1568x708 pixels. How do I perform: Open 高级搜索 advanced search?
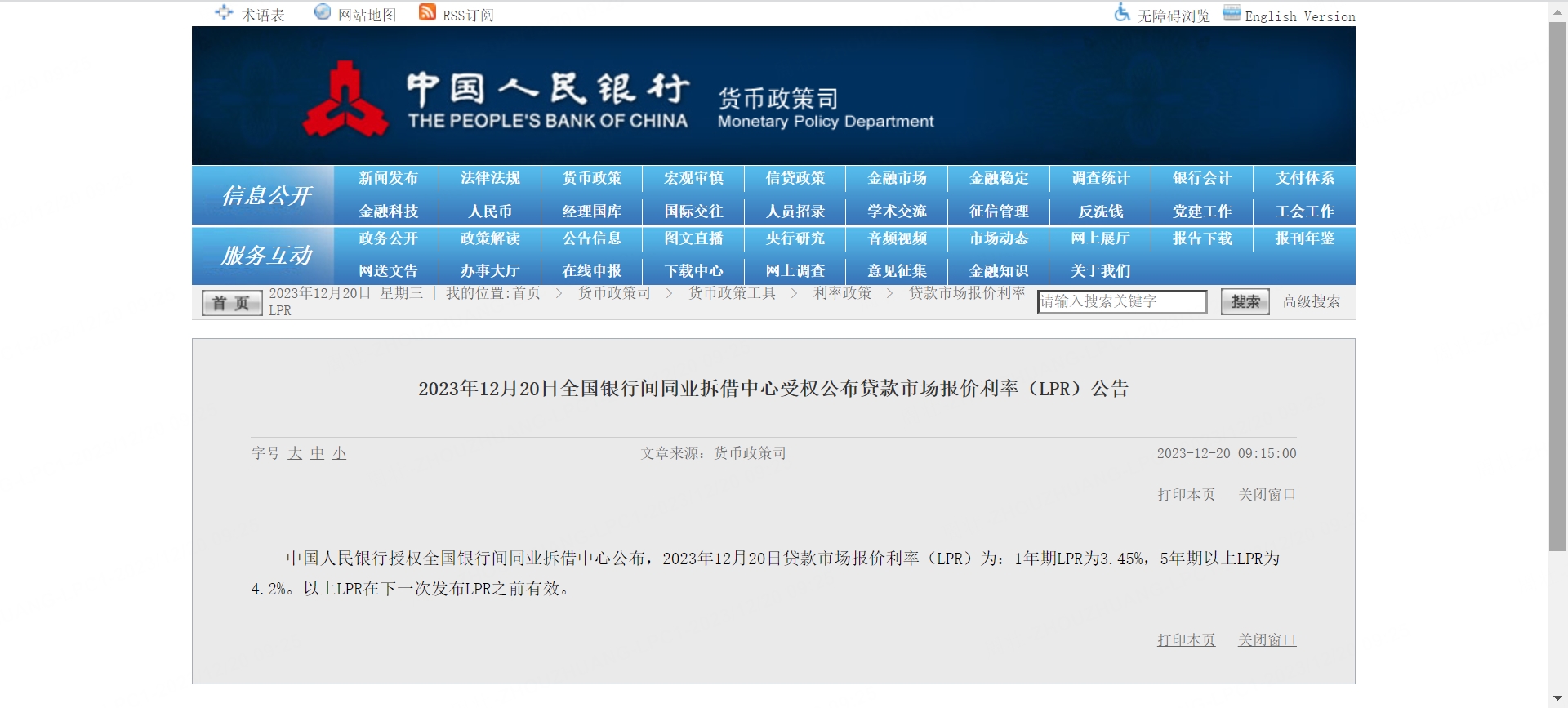pyautogui.click(x=1312, y=301)
